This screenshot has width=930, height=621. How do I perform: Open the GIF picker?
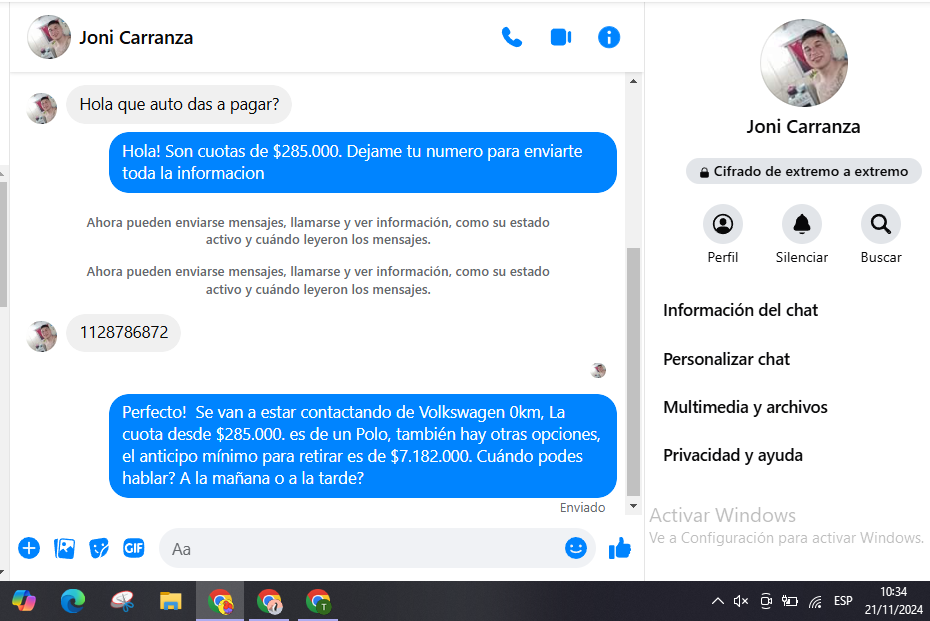[x=134, y=548]
